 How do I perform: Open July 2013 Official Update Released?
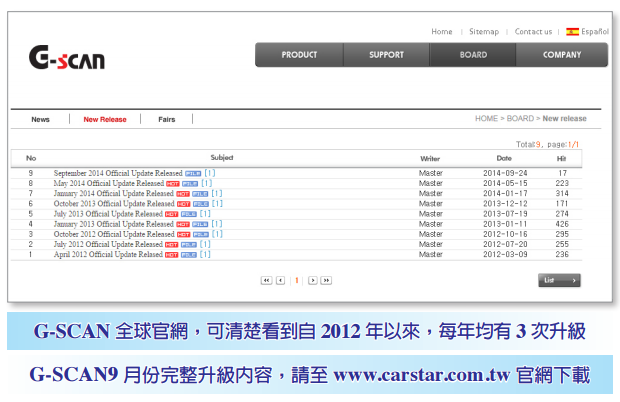[x=108, y=214]
